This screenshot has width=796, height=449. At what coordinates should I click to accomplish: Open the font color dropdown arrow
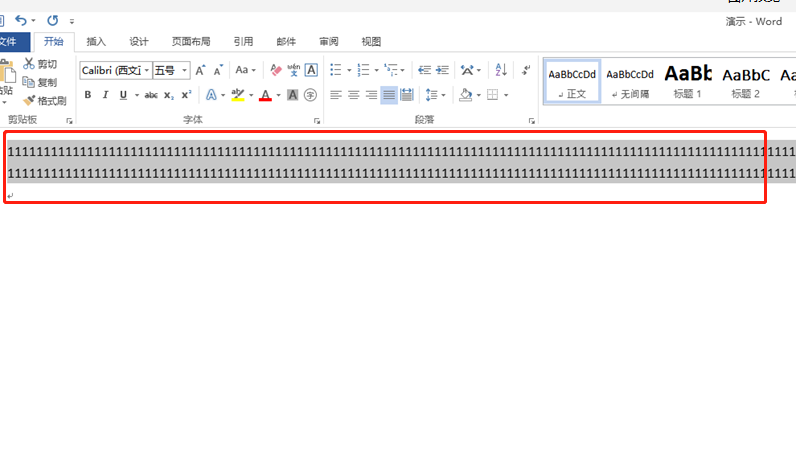click(x=278, y=95)
